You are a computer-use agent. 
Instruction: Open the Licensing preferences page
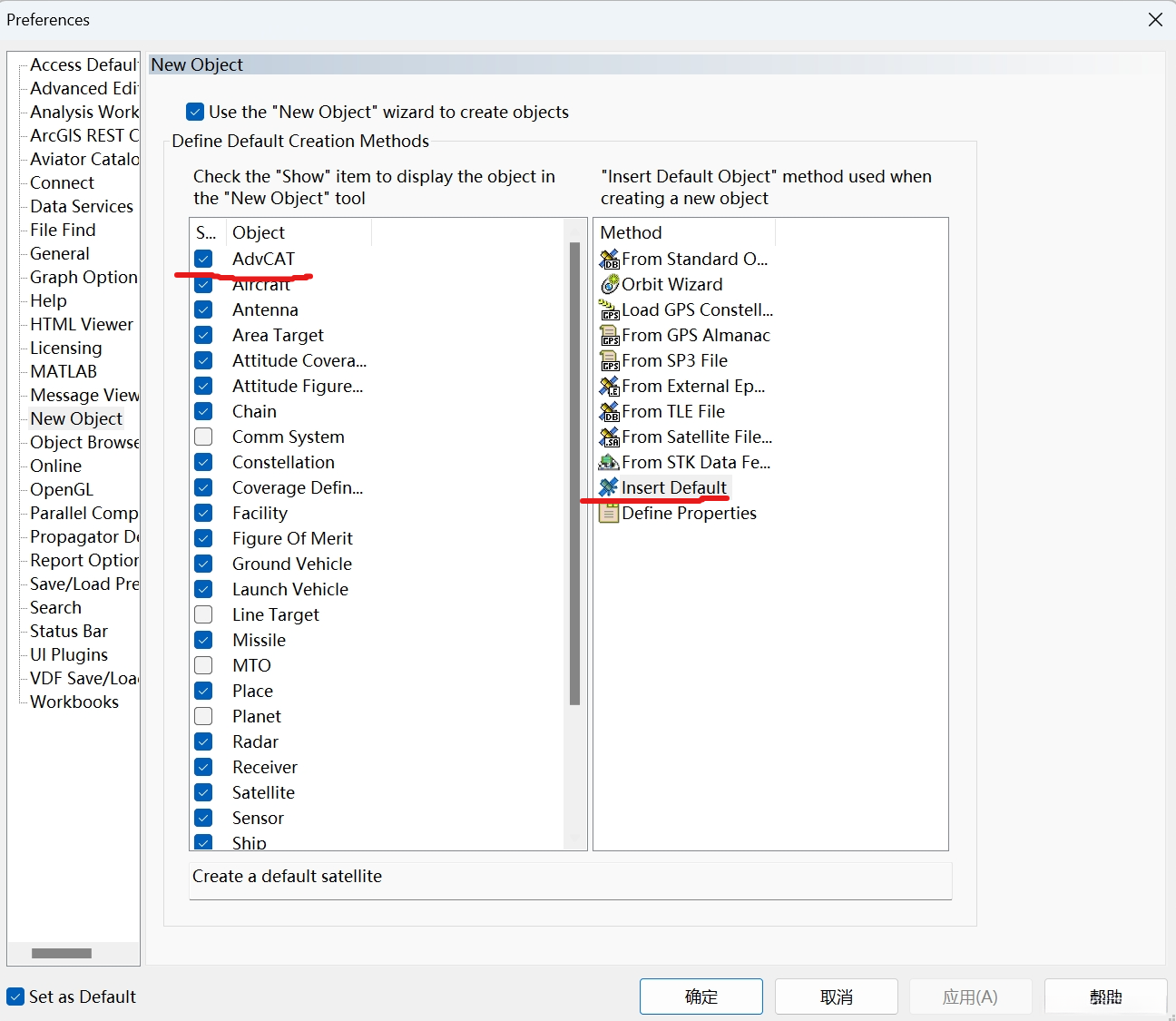(x=66, y=348)
